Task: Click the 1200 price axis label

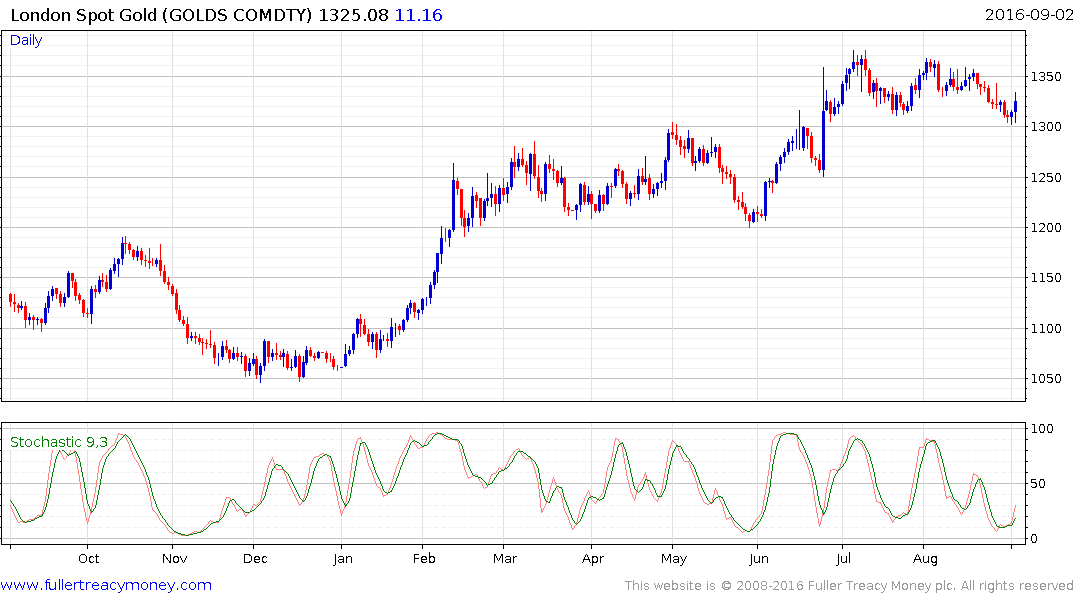Action: point(1046,228)
